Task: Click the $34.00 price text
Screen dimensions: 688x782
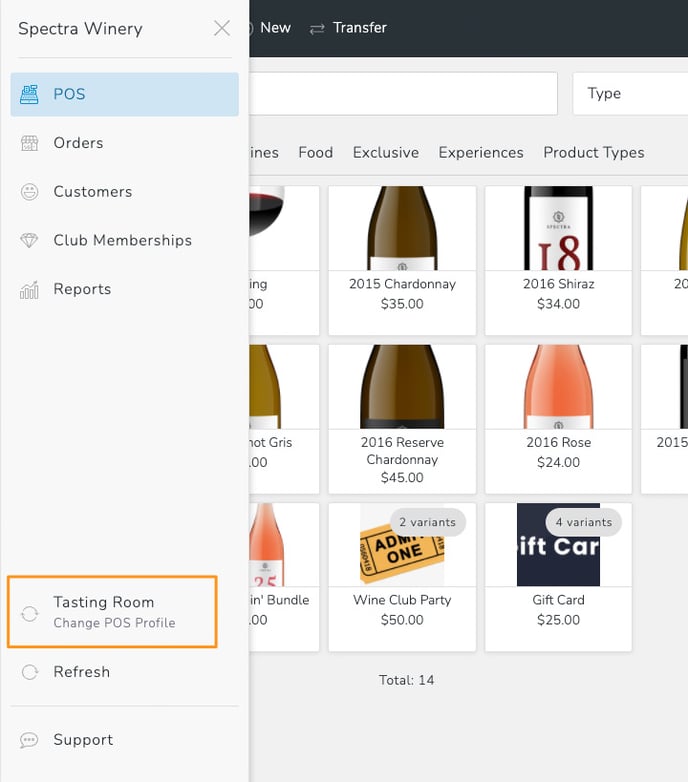Action: [558, 304]
